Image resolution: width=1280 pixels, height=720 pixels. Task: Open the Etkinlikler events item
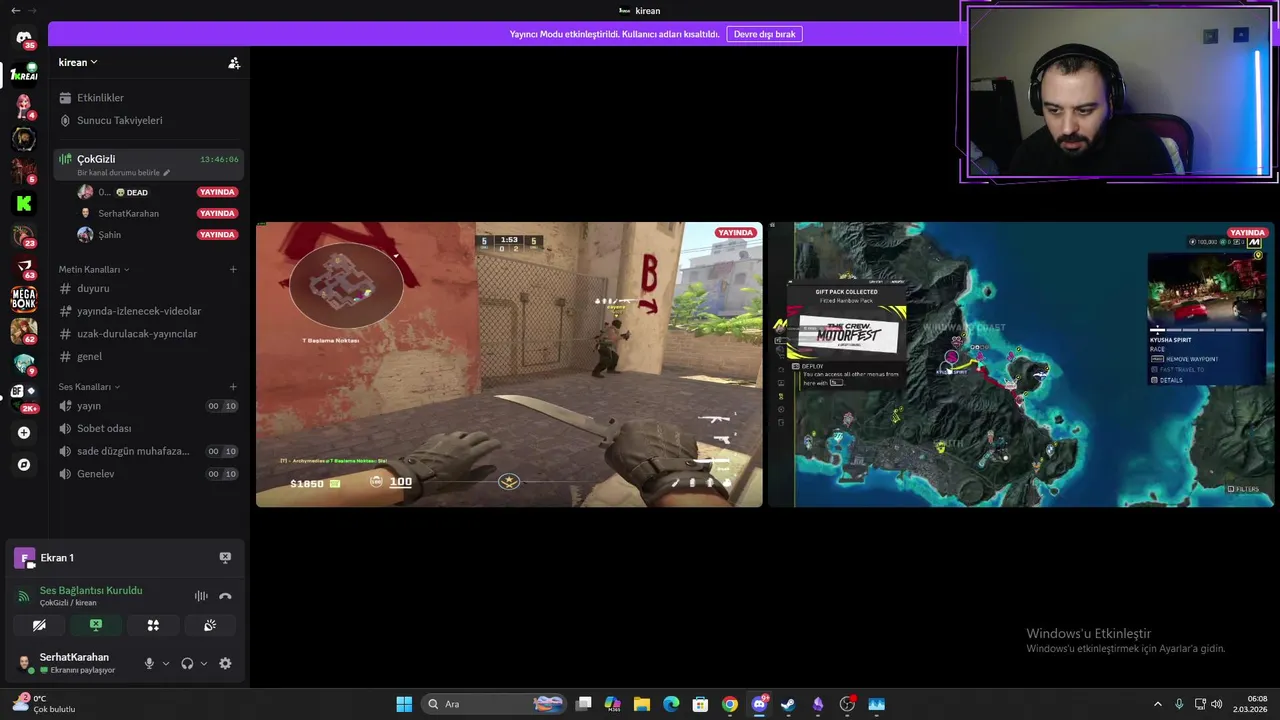[x=148, y=98]
